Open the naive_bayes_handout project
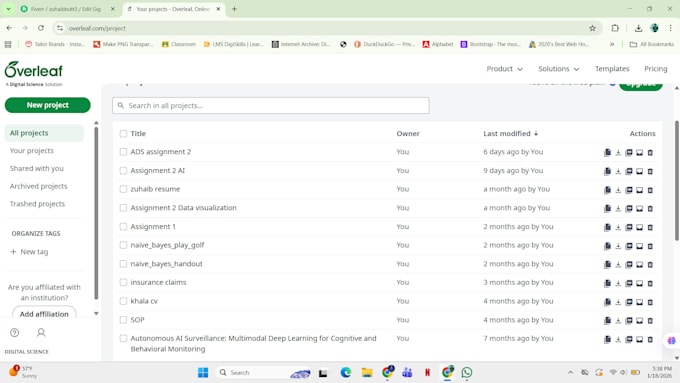680x383 pixels. point(167,264)
